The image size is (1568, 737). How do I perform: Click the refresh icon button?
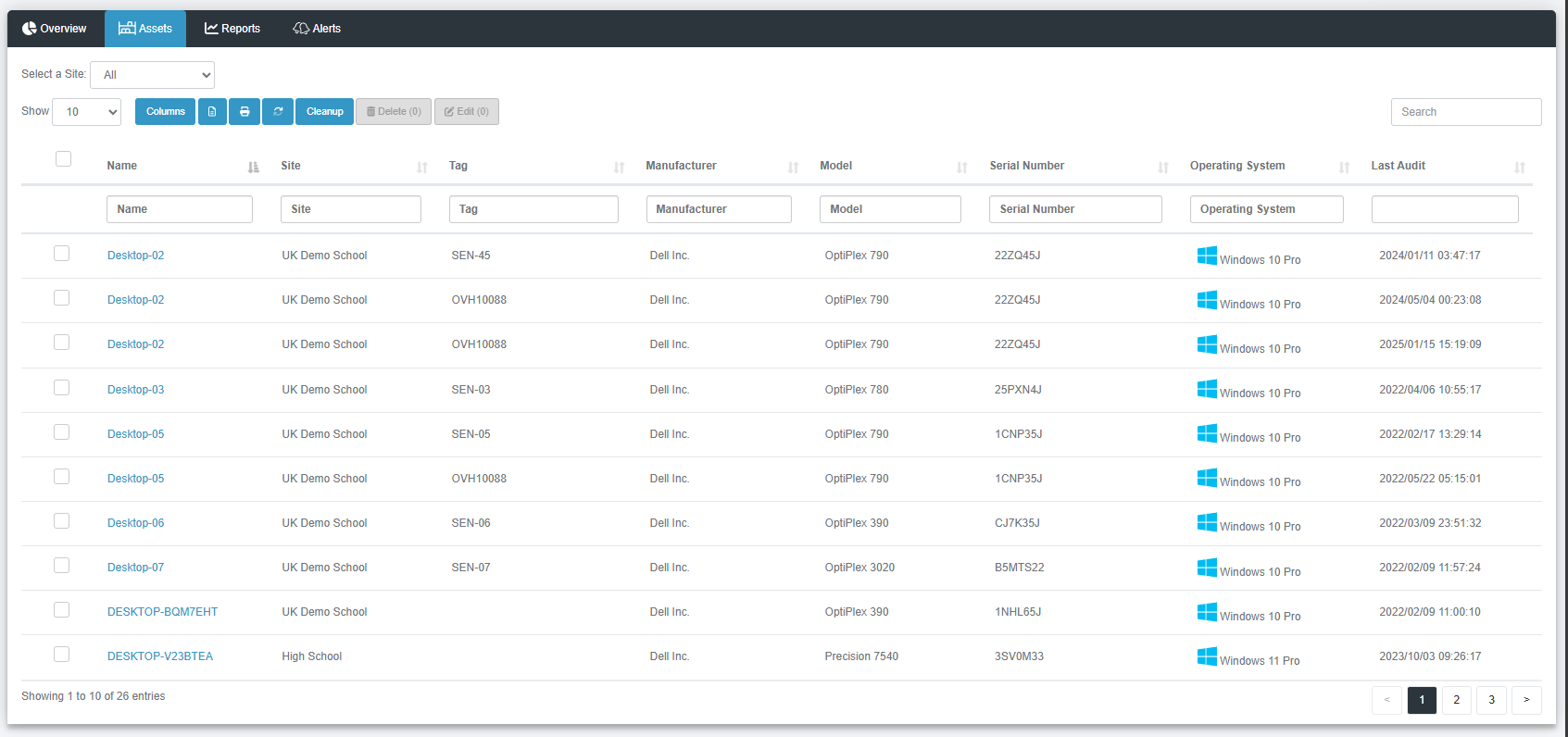pyautogui.click(x=278, y=112)
